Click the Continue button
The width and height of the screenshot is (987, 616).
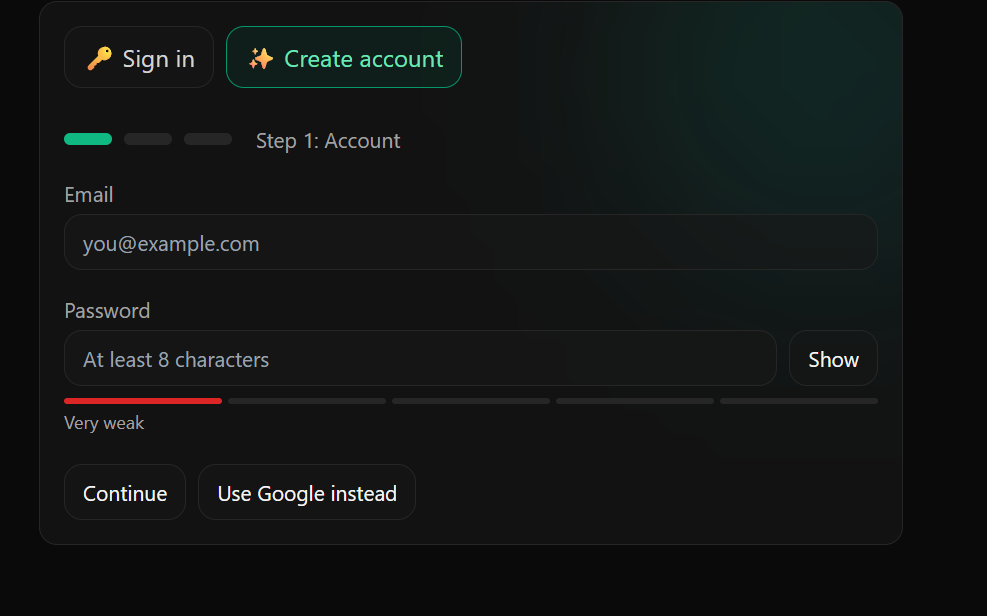tap(125, 492)
